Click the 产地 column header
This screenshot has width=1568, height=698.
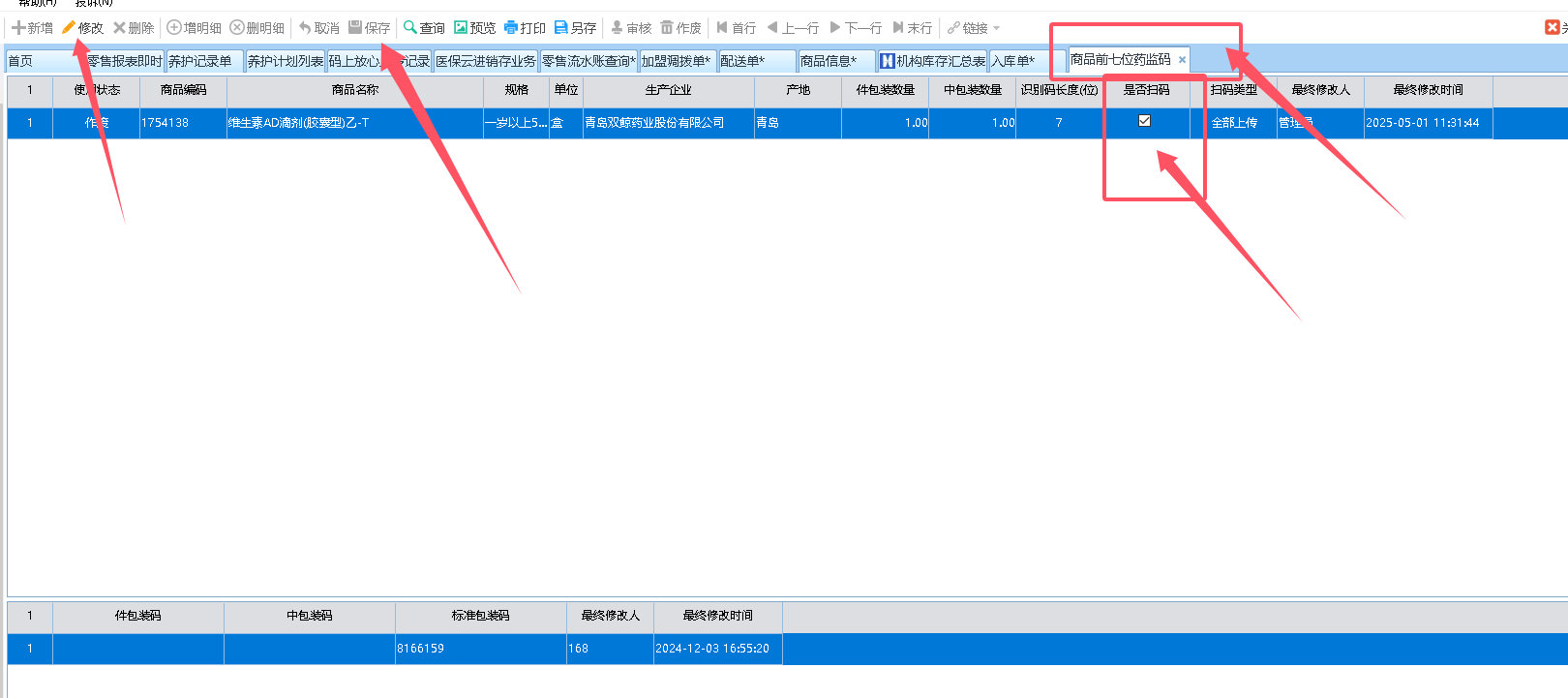pos(799,90)
